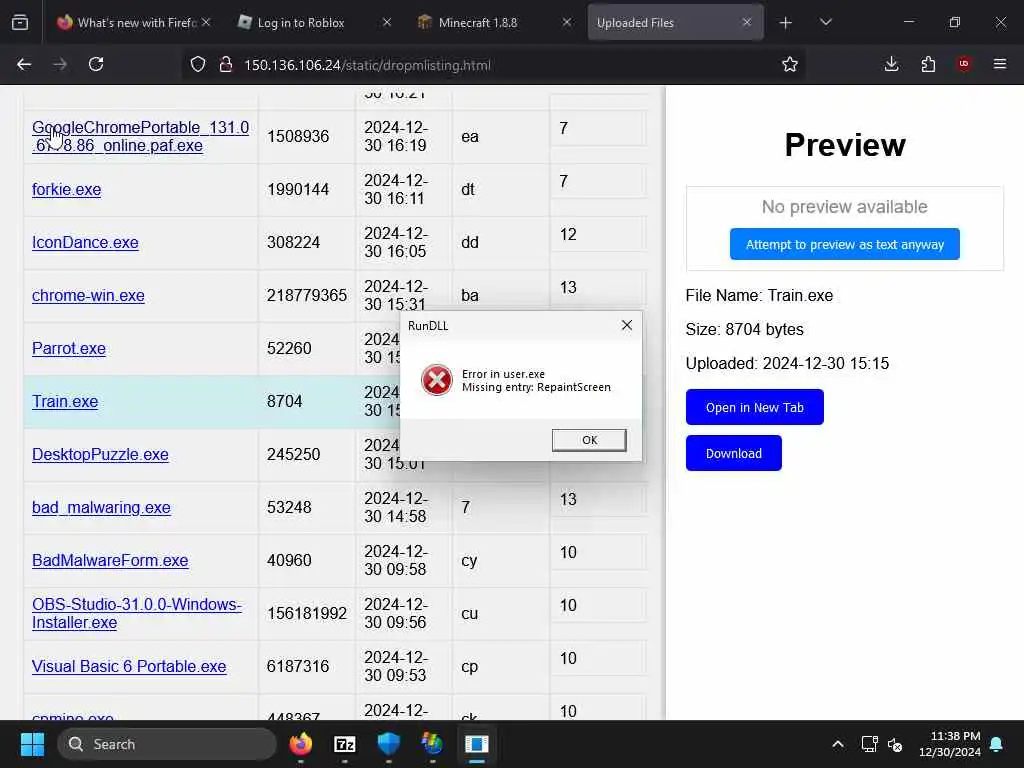Click the Open in New Tab button
Screen dimensions: 1024x768
tap(754, 408)
